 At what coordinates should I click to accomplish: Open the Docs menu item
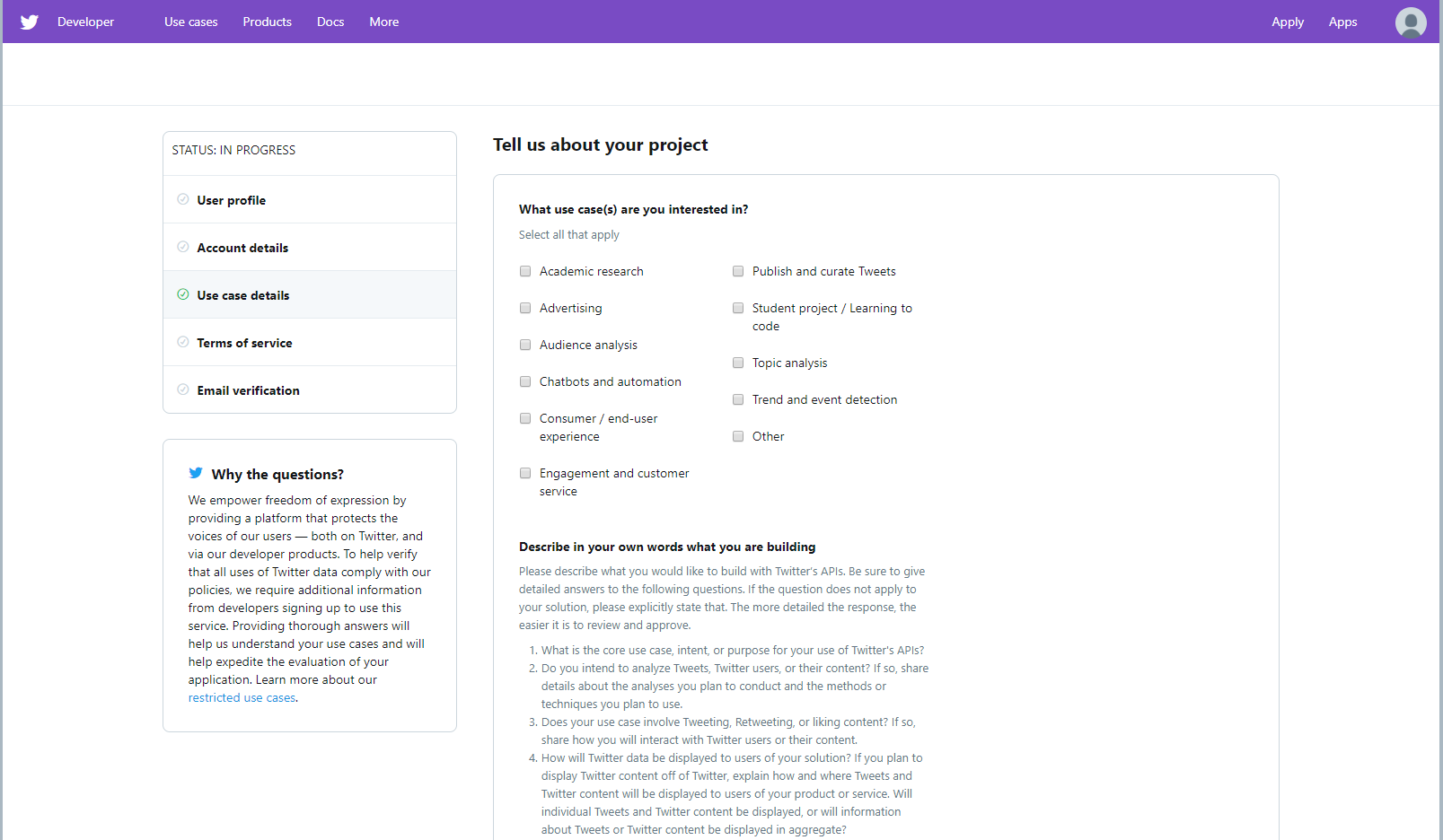330,22
